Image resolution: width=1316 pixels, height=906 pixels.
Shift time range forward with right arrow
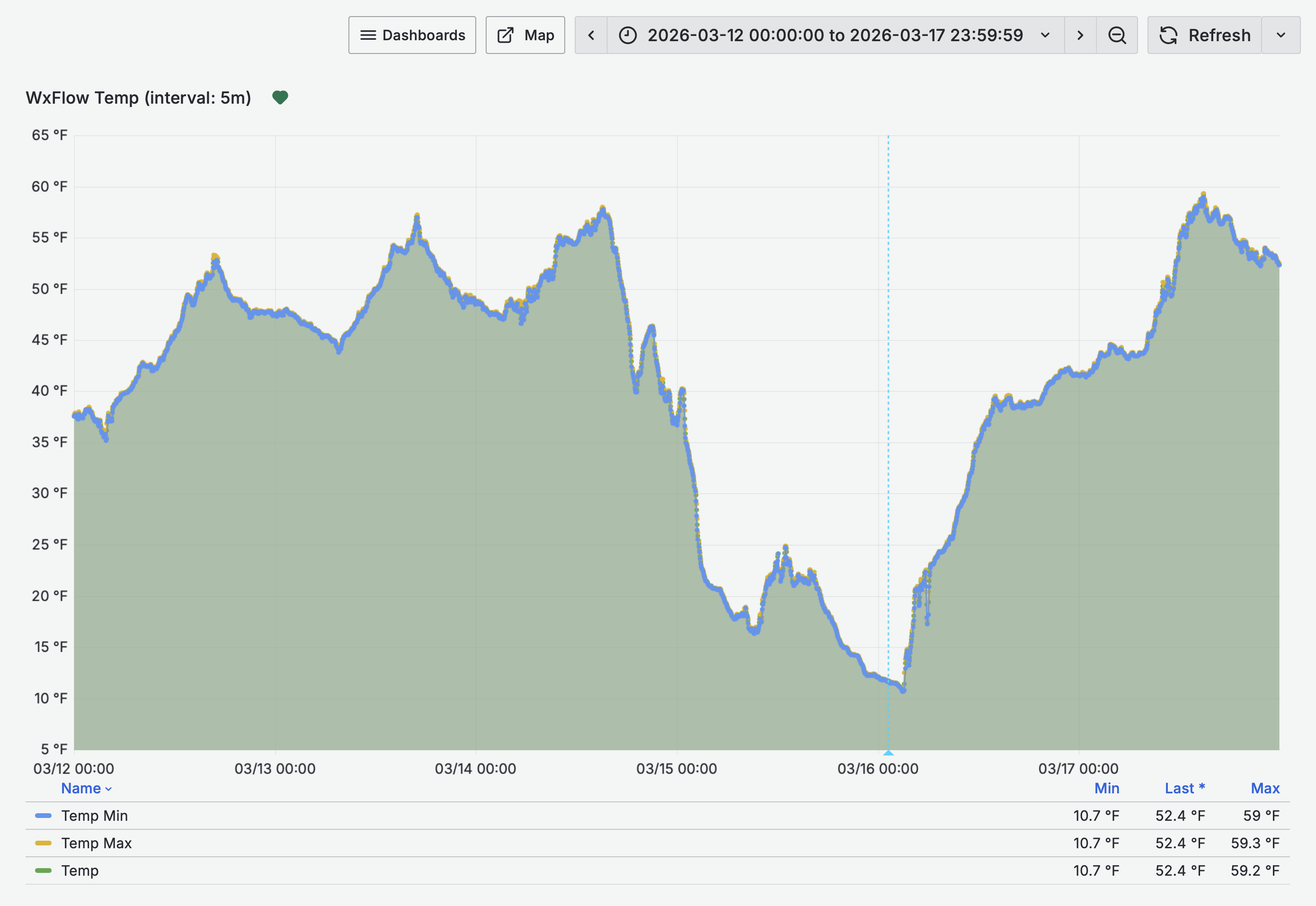click(1080, 35)
